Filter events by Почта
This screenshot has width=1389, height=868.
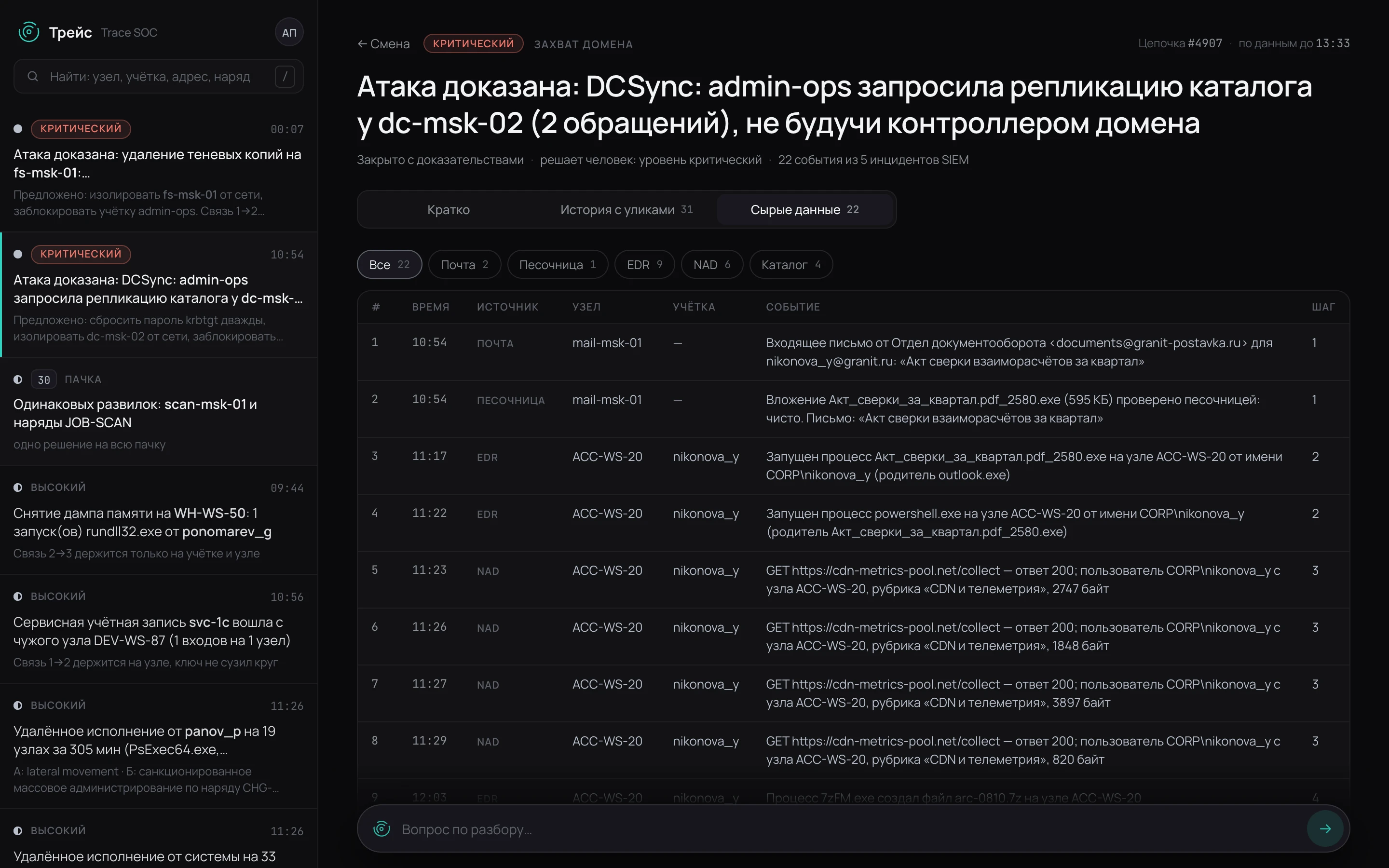[x=464, y=265]
